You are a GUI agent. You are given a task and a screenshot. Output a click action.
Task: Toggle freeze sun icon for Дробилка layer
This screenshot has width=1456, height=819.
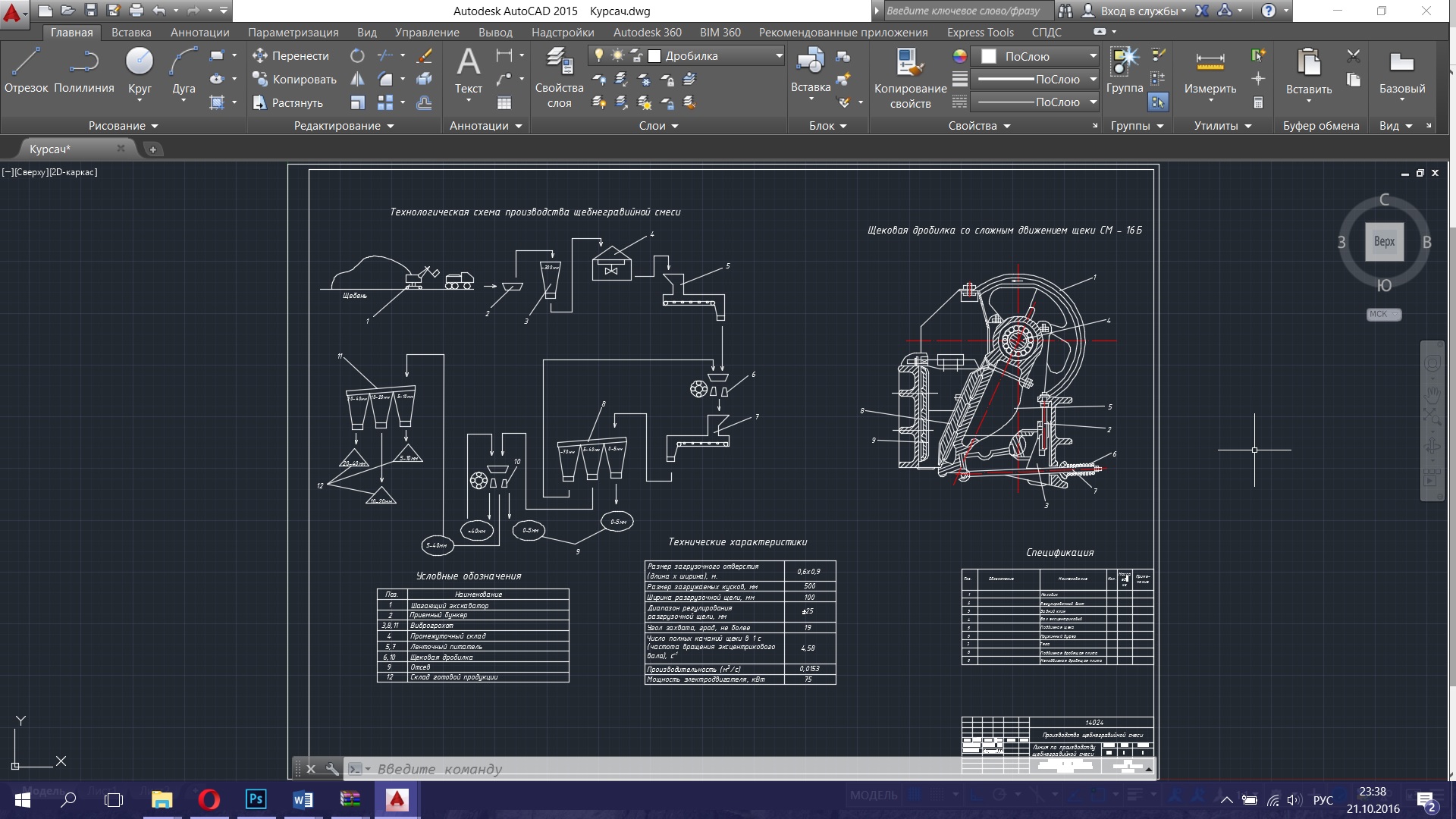[617, 55]
